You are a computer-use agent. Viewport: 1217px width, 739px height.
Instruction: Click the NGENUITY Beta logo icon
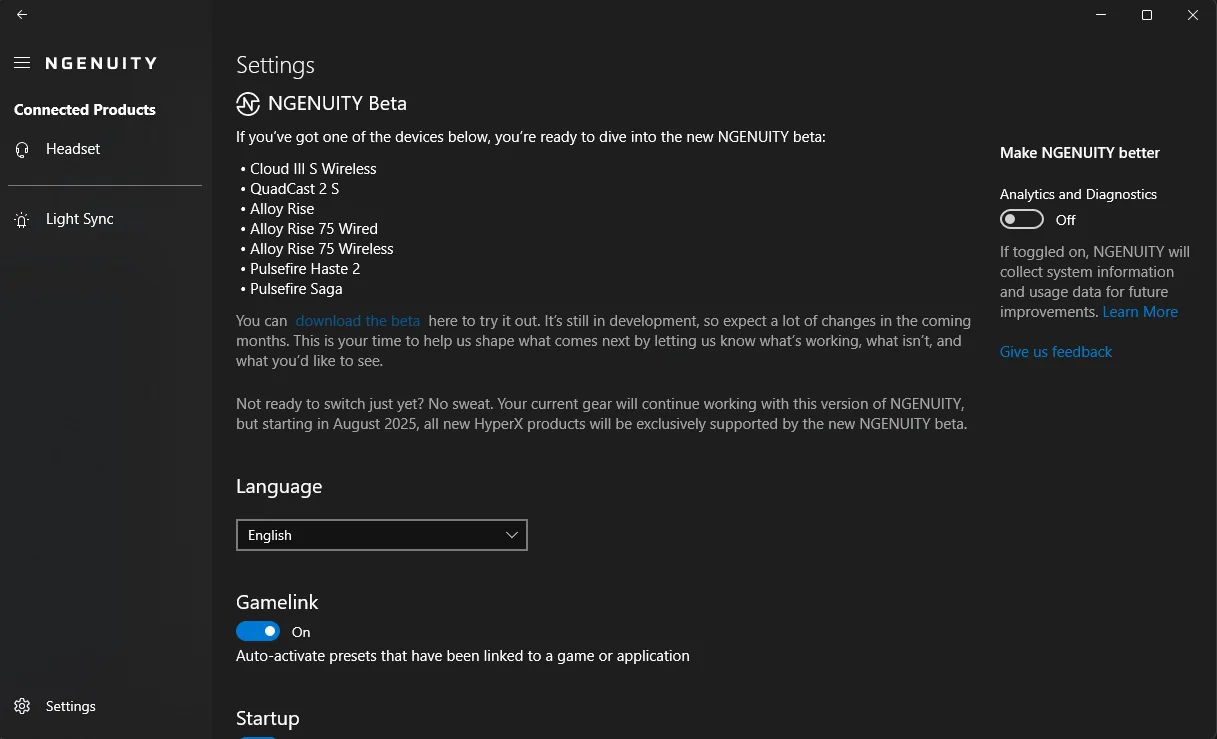(x=248, y=104)
